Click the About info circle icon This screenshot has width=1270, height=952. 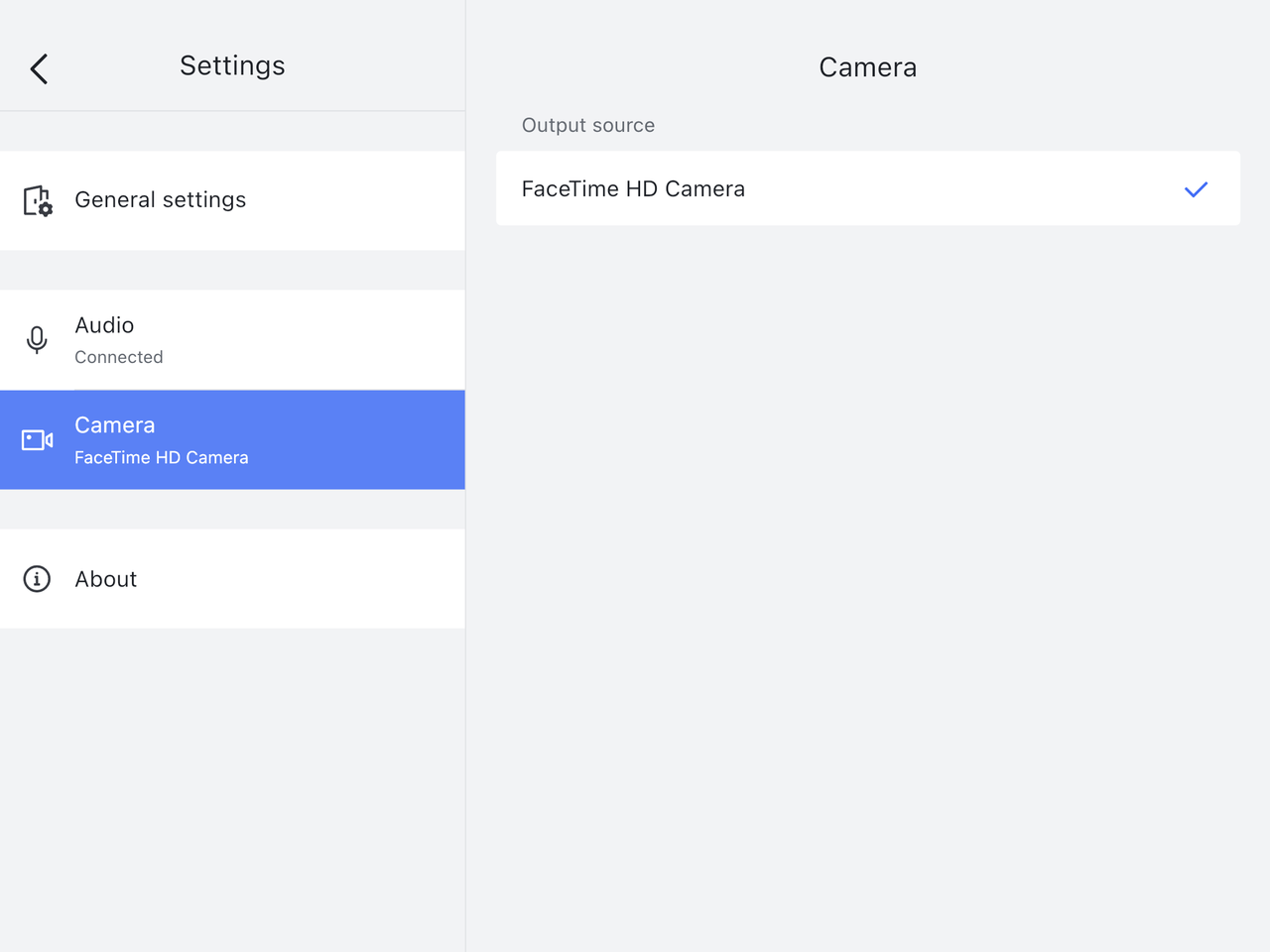click(x=37, y=579)
